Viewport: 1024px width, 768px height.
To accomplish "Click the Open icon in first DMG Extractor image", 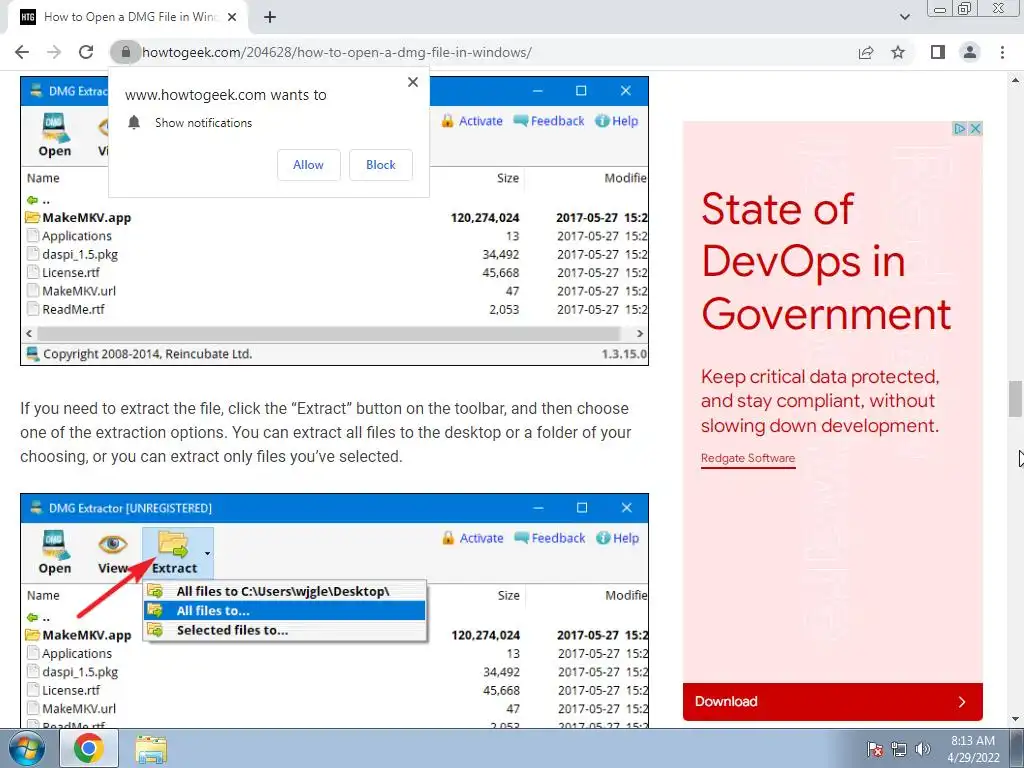I will [55, 135].
